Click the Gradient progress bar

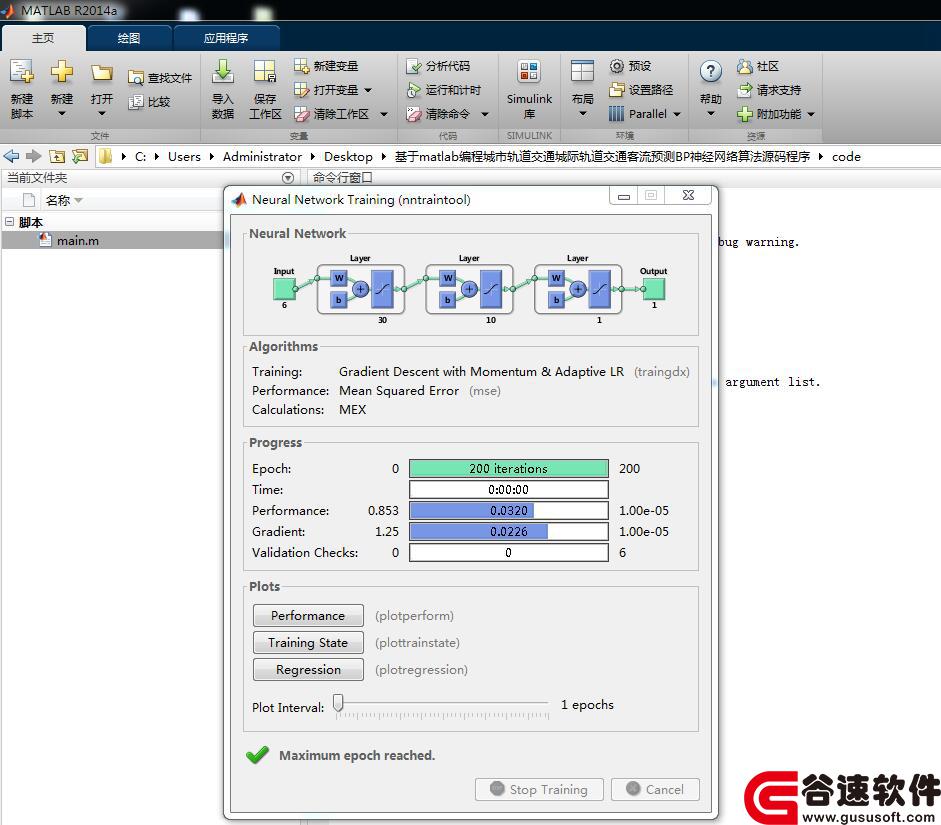(508, 532)
